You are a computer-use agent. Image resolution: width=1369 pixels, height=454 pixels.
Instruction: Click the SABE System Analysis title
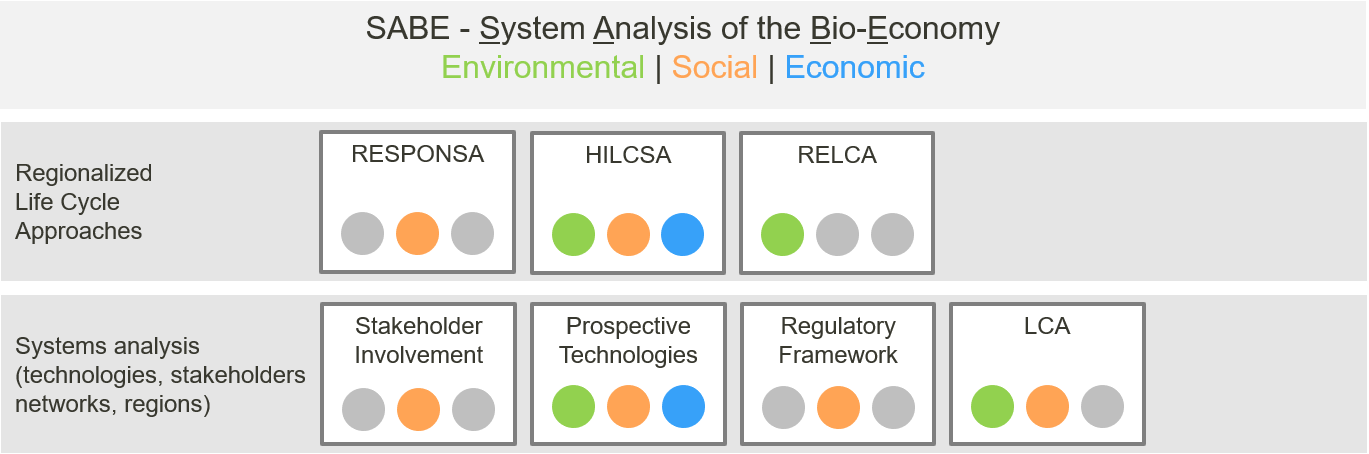click(683, 29)
